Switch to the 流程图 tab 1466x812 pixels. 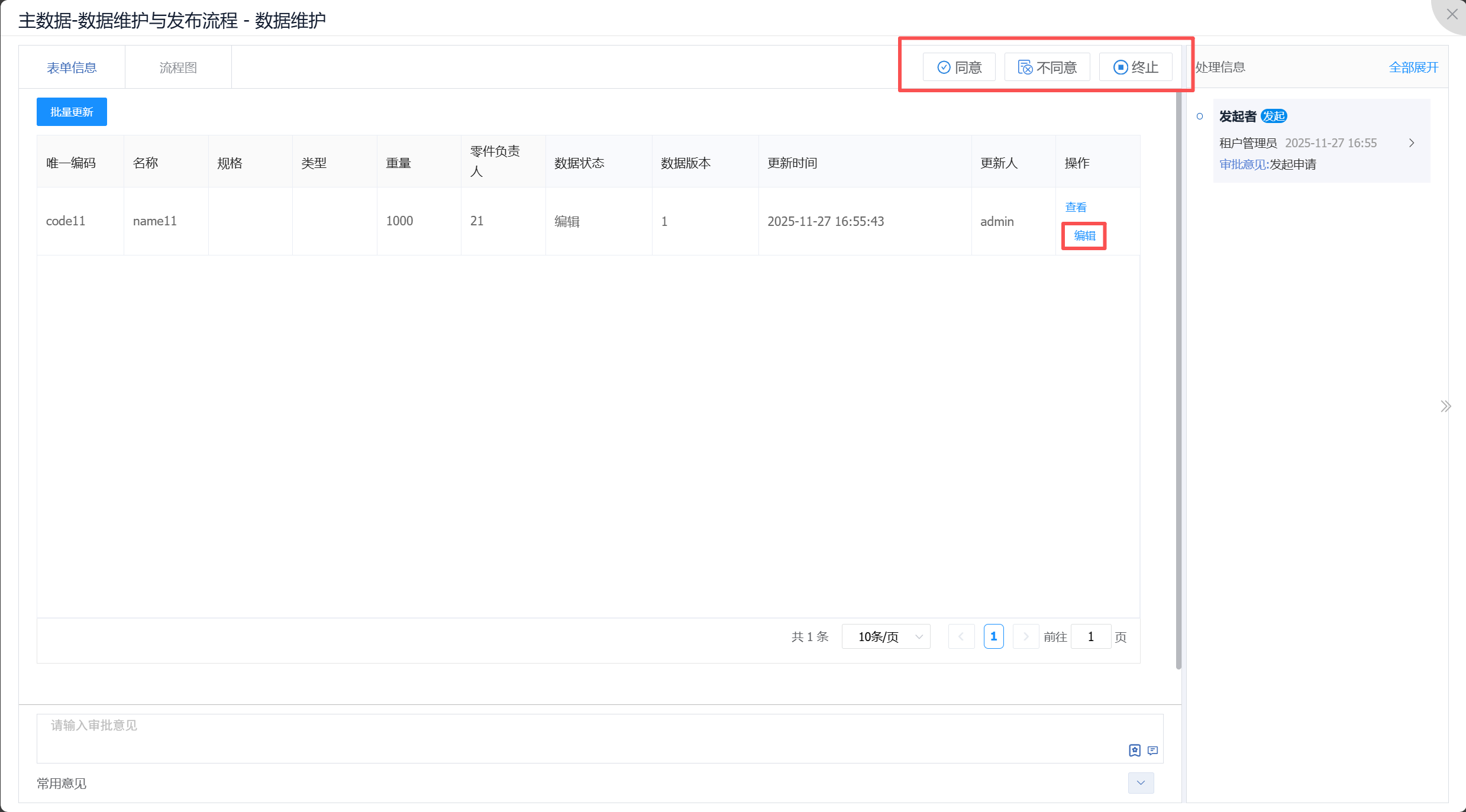click(x=178, y=67)
